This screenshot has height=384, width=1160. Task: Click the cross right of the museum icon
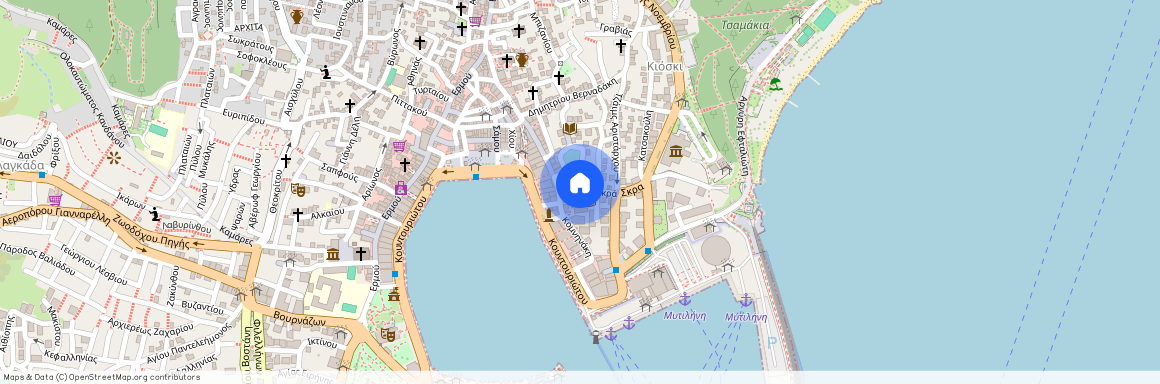360,254
